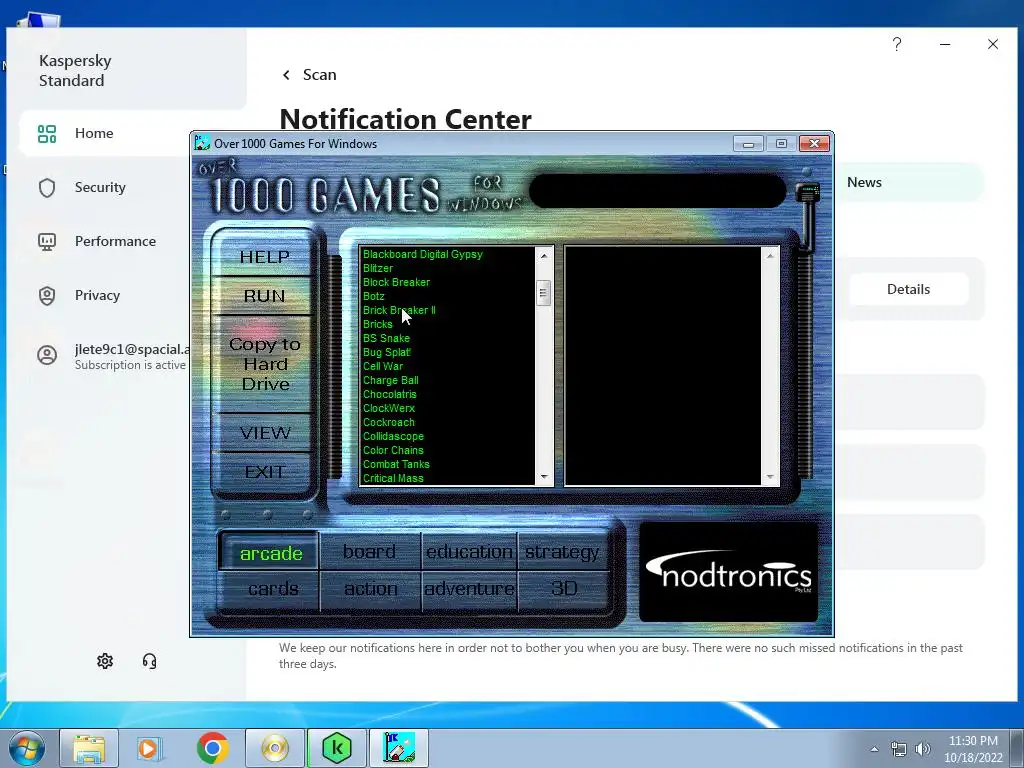The width and height of the screenshot is (1024, 768).
Task: Select Blitzer in the game list
Action: pyautogui.click(x=377, y=268)
